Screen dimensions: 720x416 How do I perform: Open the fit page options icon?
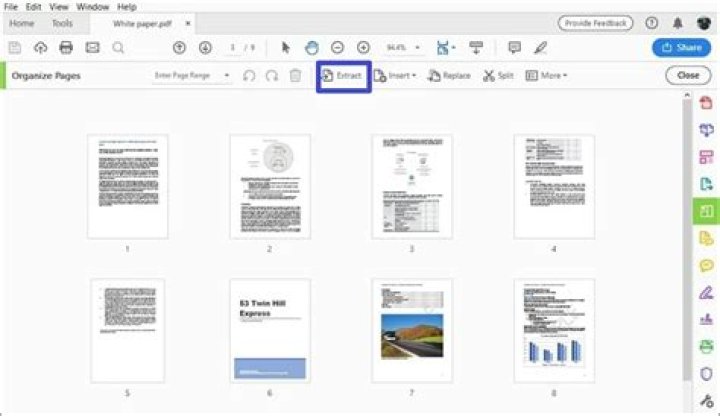pos(445,47)
